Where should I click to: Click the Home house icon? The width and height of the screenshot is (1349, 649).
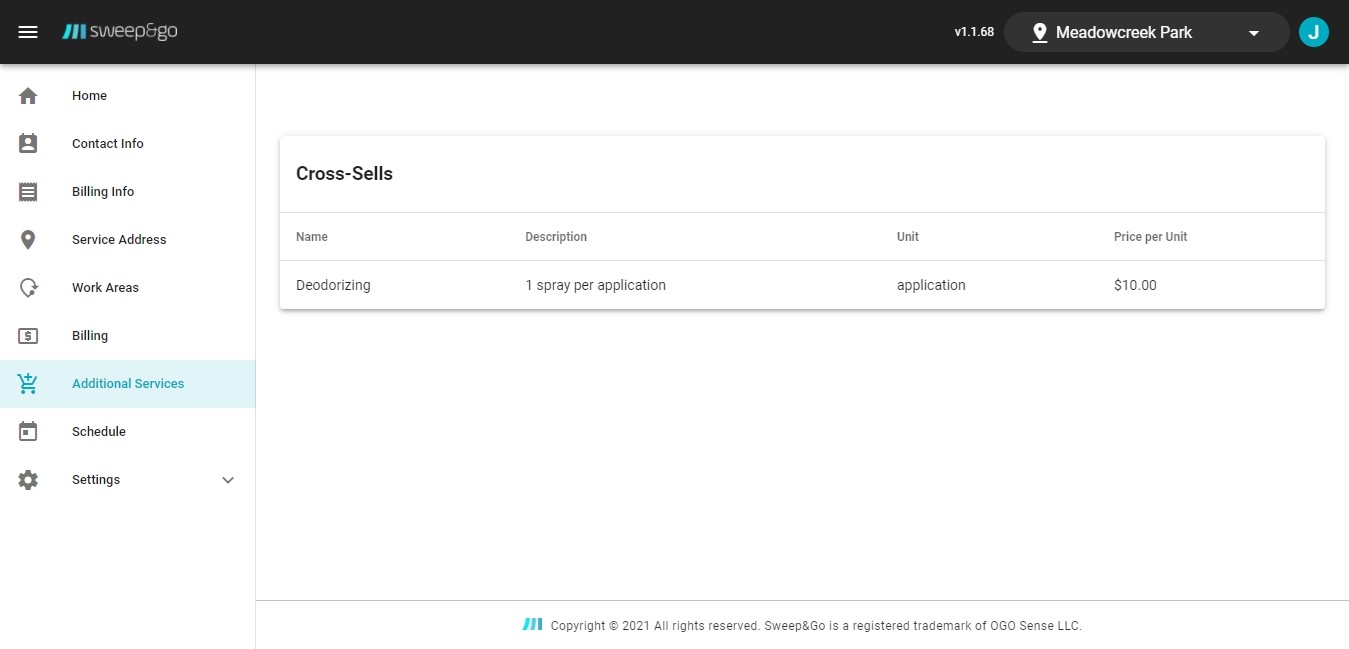pos(28,96)
